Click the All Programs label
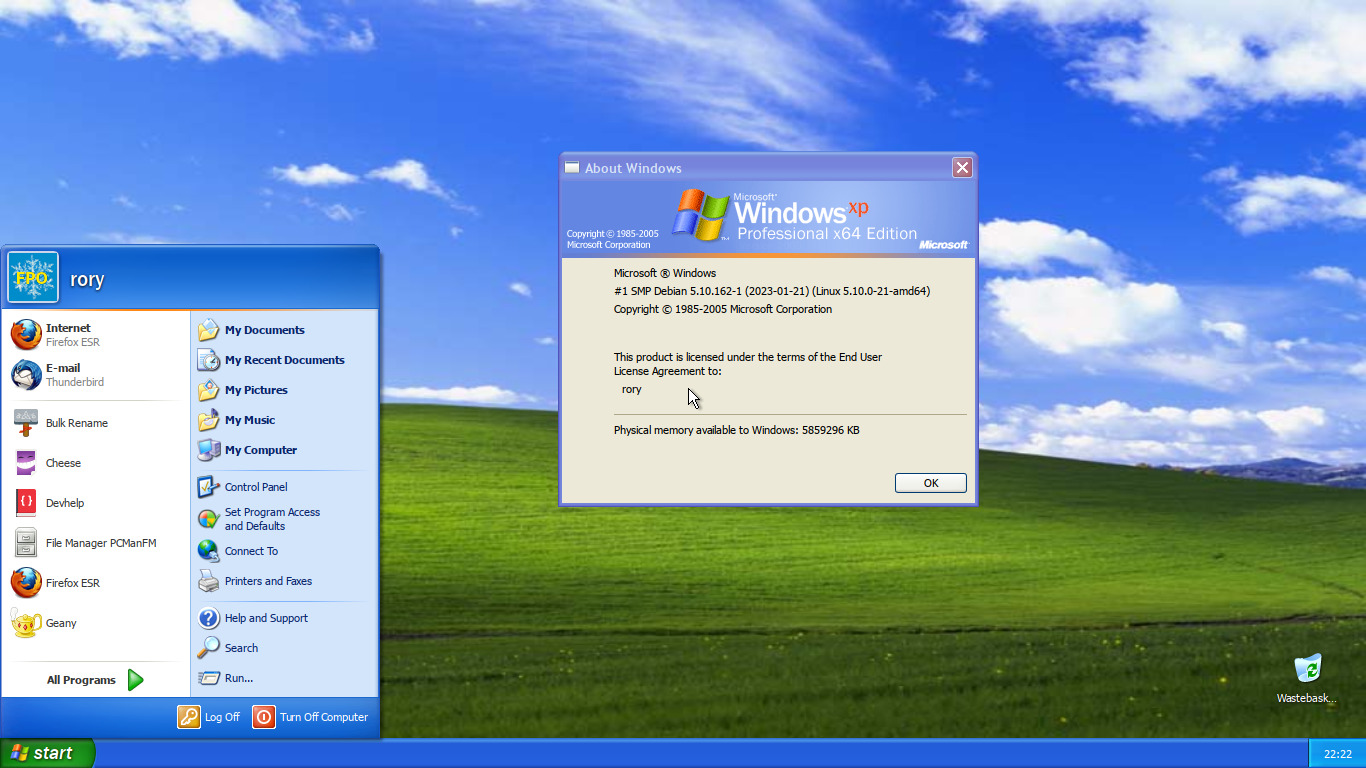 point(81,680)
